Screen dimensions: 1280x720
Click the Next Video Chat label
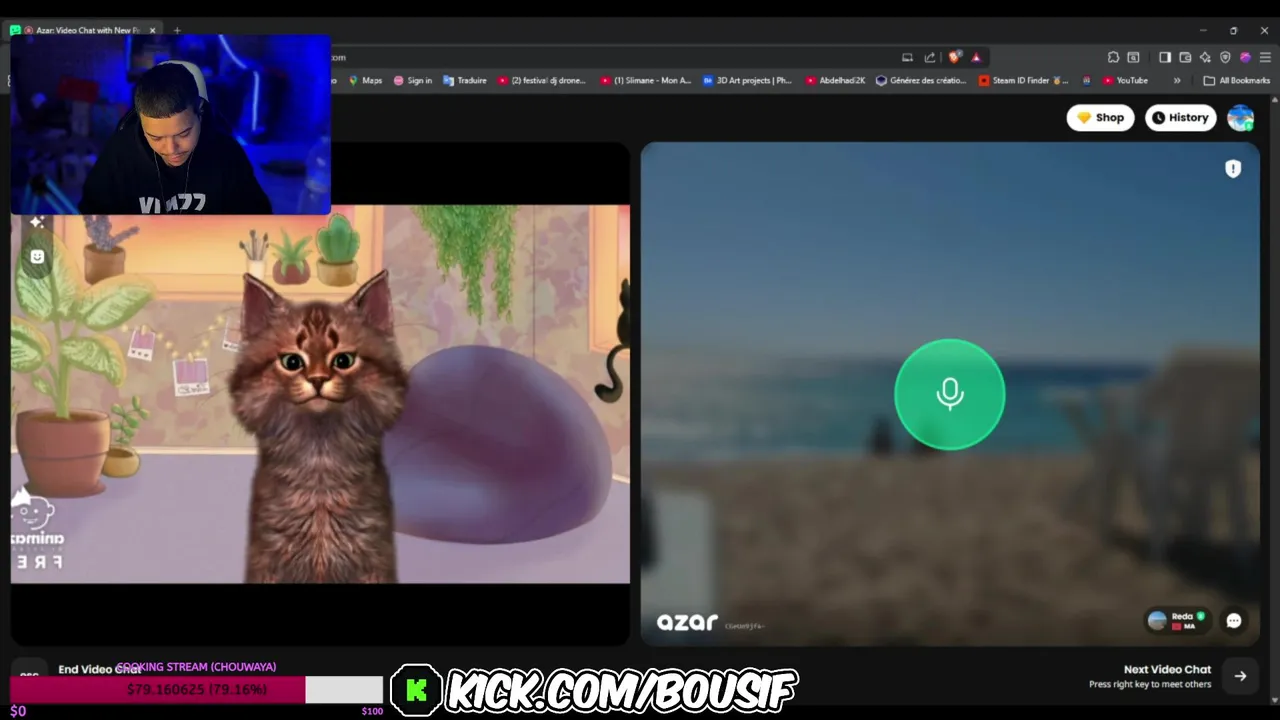(1167, 669)
